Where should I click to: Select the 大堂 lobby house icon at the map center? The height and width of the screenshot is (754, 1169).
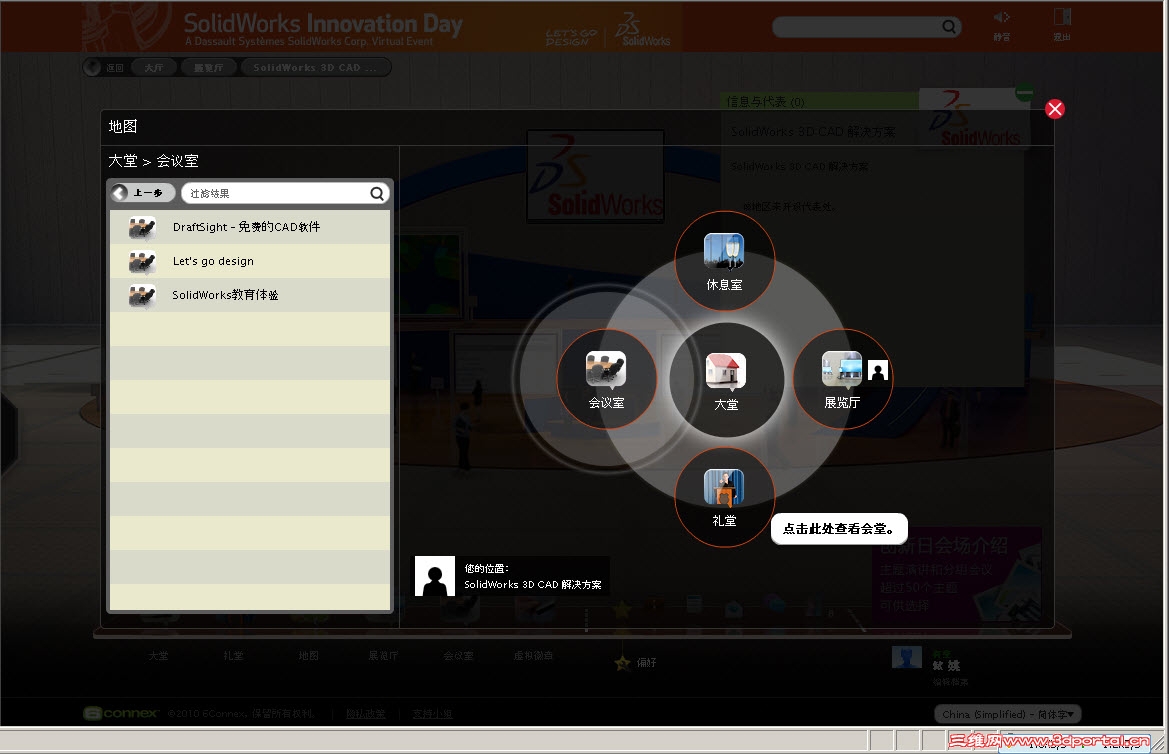pyautogui.click(x=726, y=371)
